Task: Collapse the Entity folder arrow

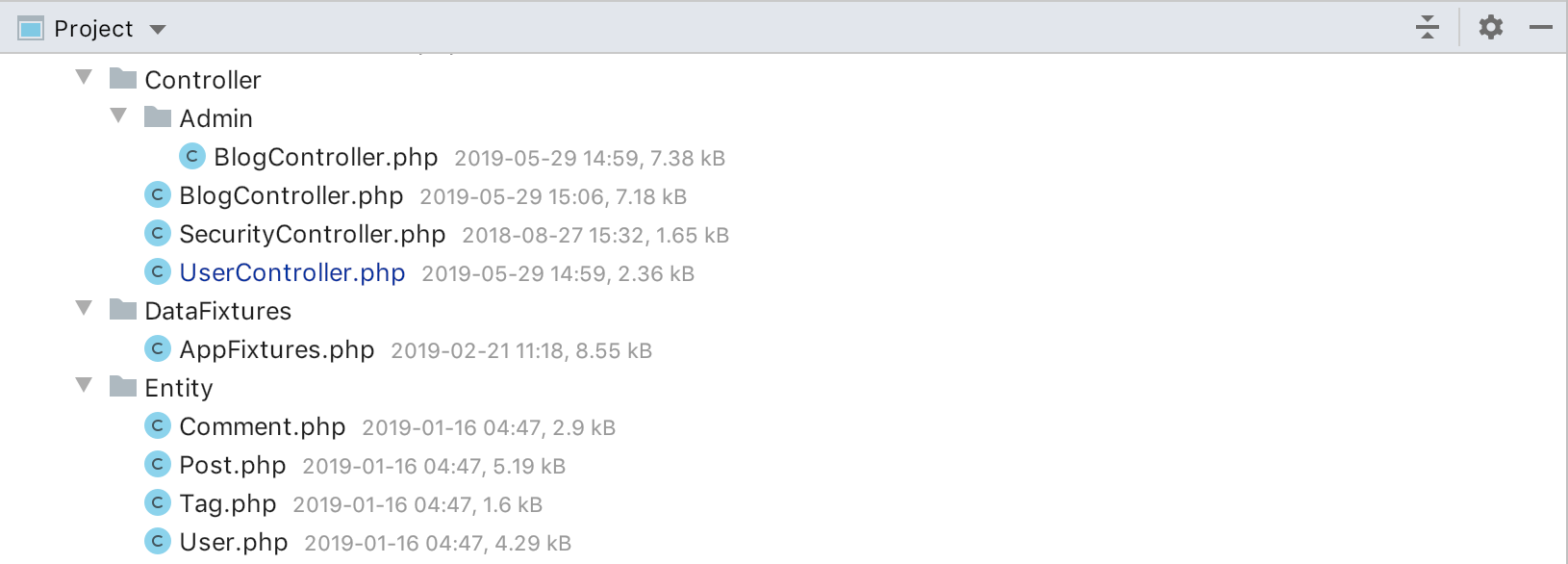Action: coord(85,385)
